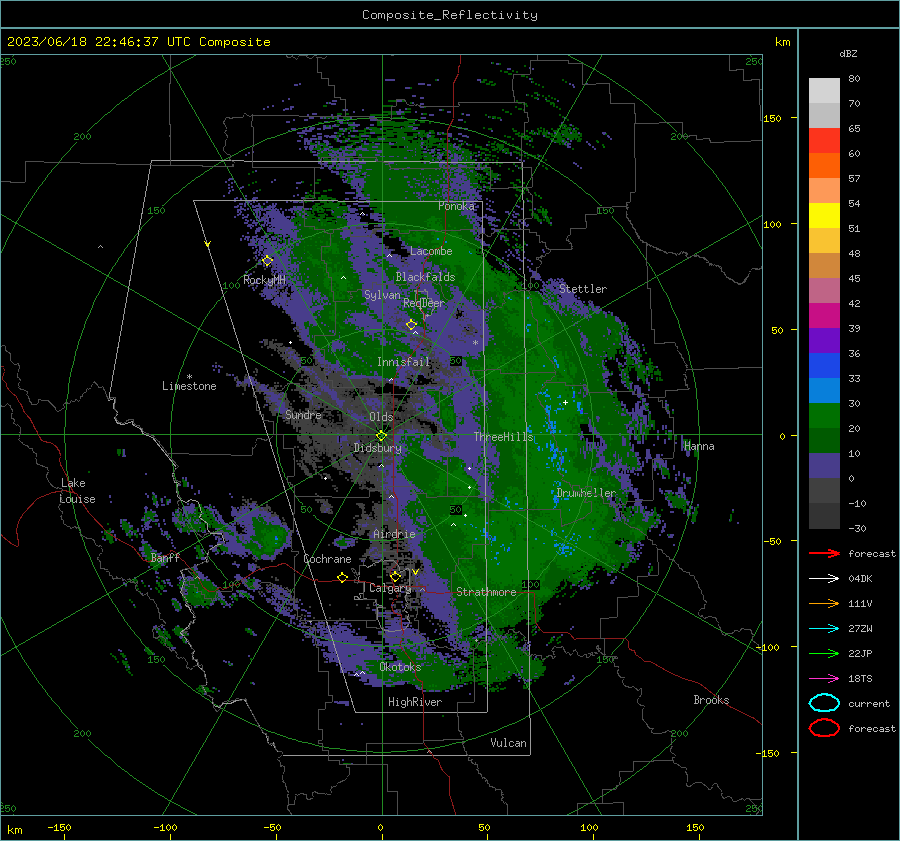This screenshot has height=841, width=900.
Task: Click the cyan 27ZW arrow in the legend
Action: (824, 629)
